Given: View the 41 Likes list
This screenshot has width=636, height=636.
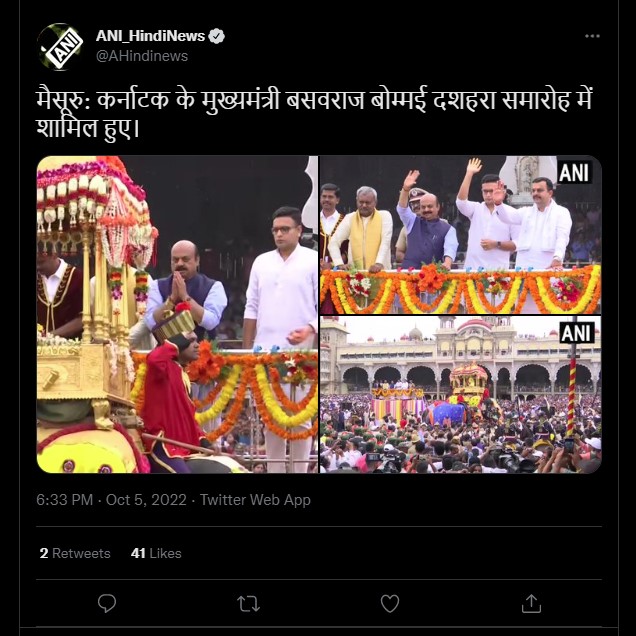Looking at the screenshot, I should 156,553.
